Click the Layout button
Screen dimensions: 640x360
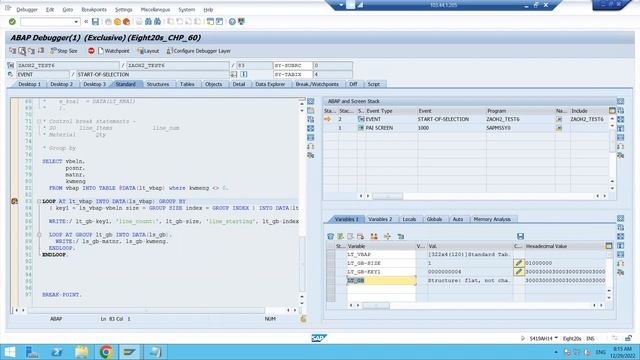coord(148,51)
